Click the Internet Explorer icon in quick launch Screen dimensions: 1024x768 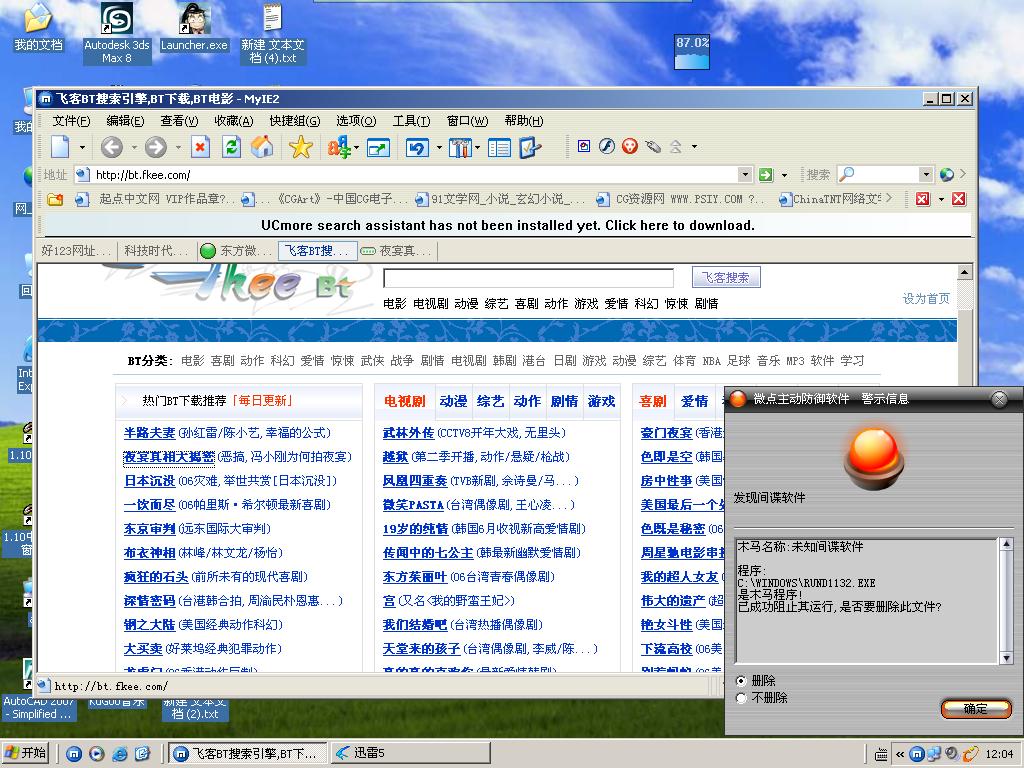(x=120, y=754)
